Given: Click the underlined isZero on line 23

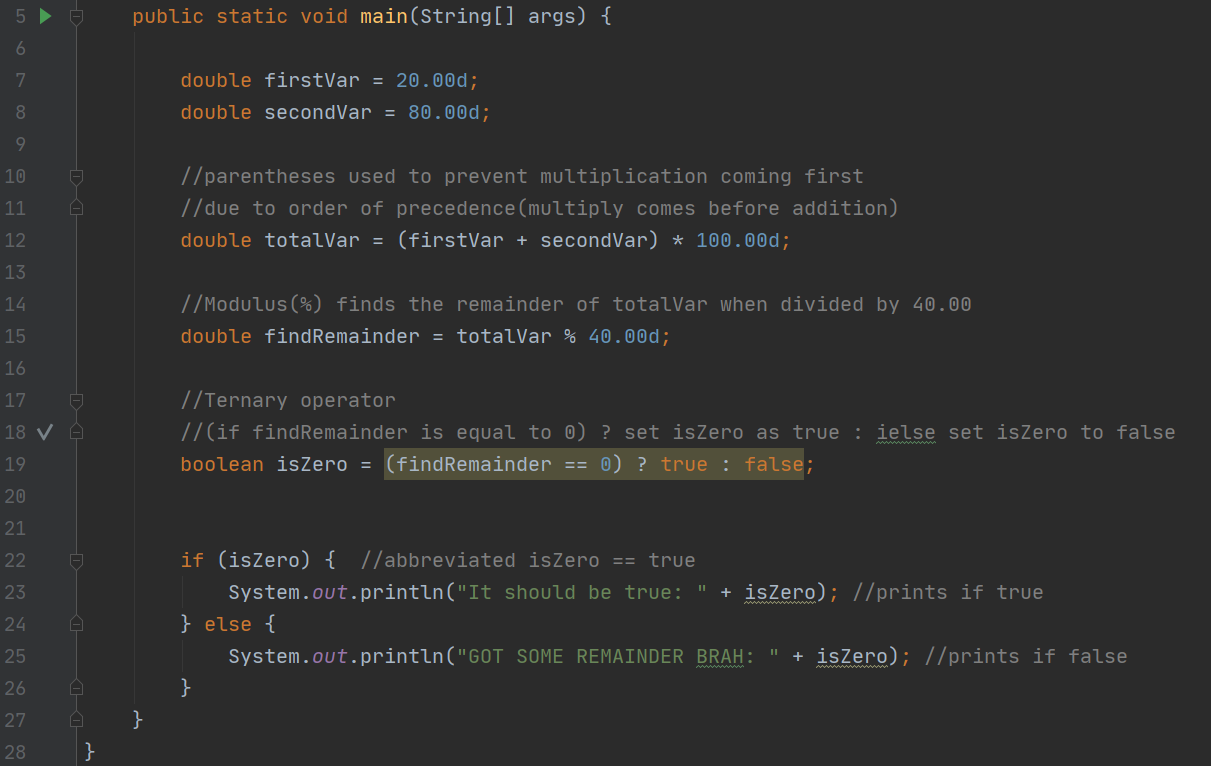Looking at the screenshot, I should [780, 593].
